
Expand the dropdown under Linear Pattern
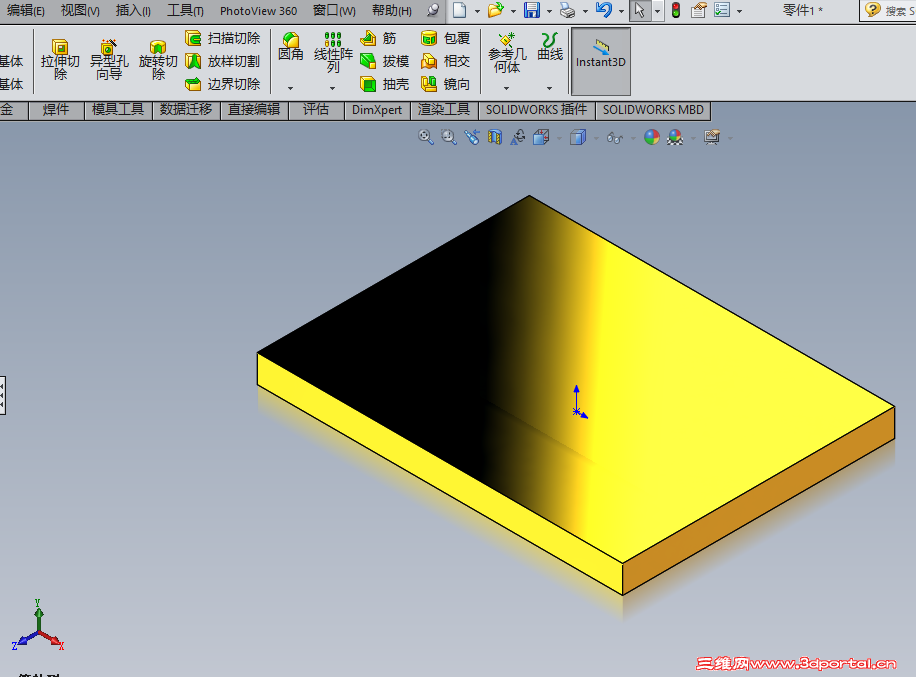332,88
